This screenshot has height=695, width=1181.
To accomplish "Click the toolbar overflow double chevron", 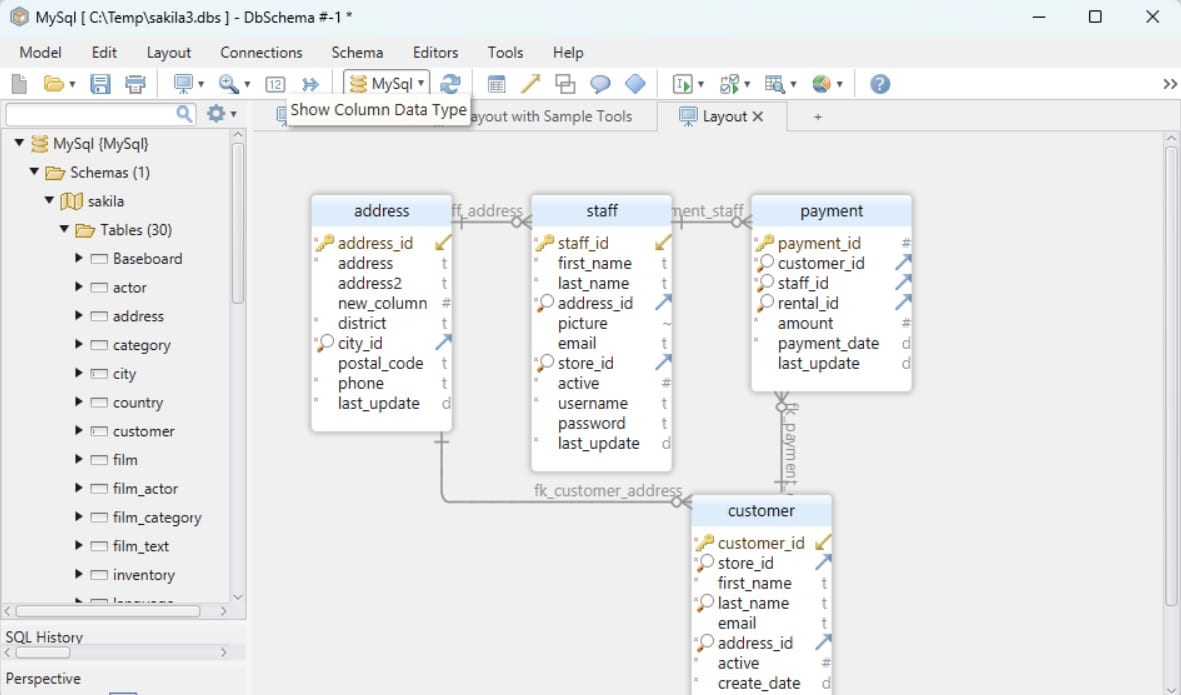I will 1170,84.
